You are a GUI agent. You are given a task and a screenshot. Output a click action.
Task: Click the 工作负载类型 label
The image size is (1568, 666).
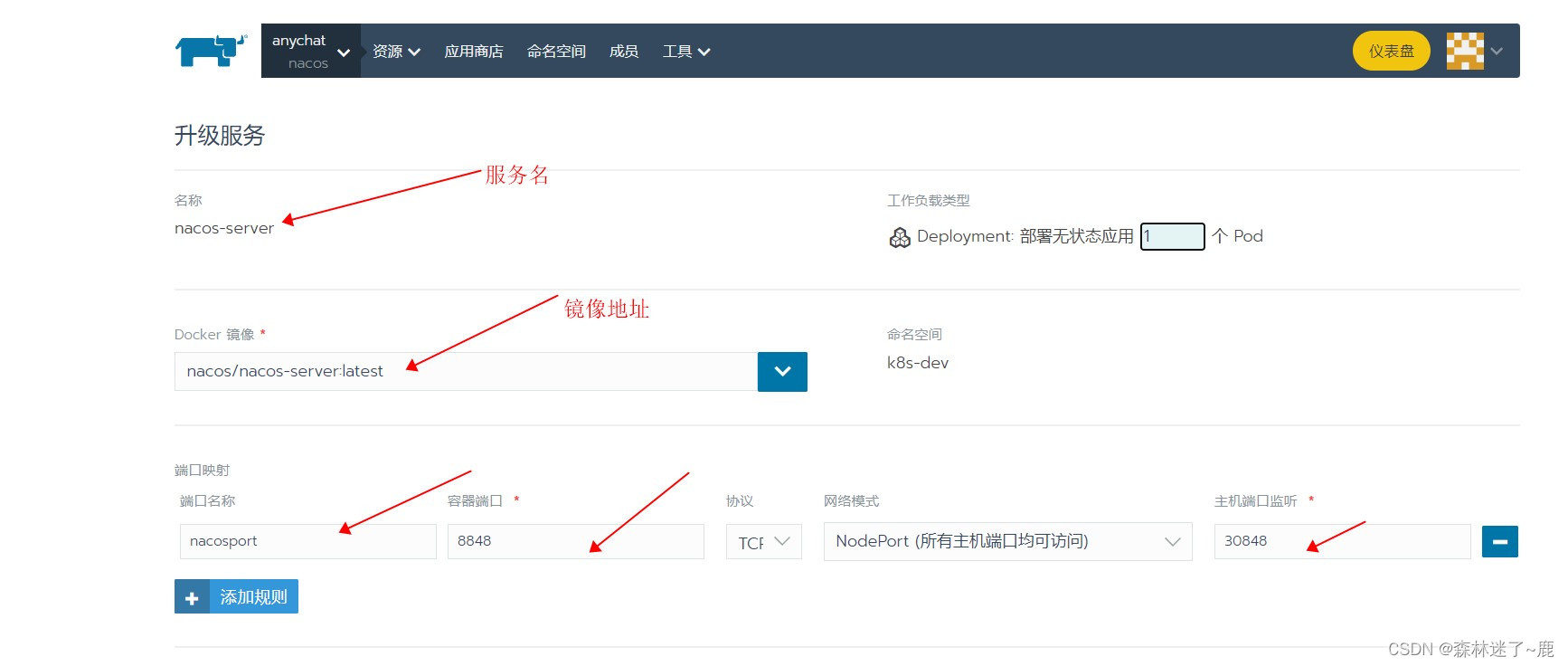click(929, 201)
